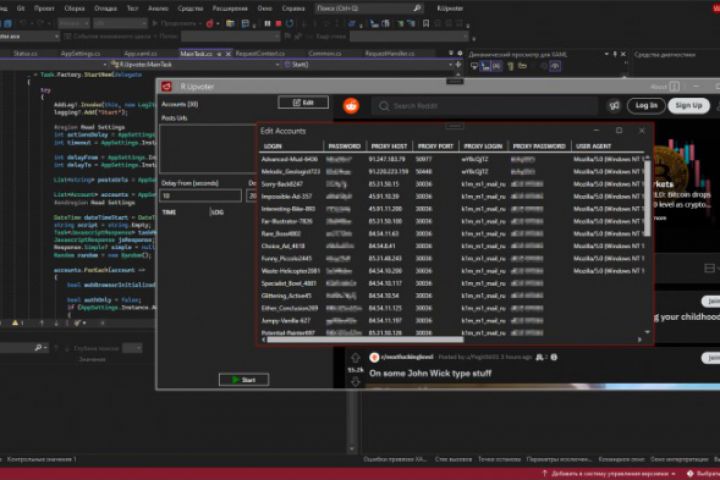720x480 pixels.
Task: Switch to the Status.cs tab
Action: click(25, 54)
